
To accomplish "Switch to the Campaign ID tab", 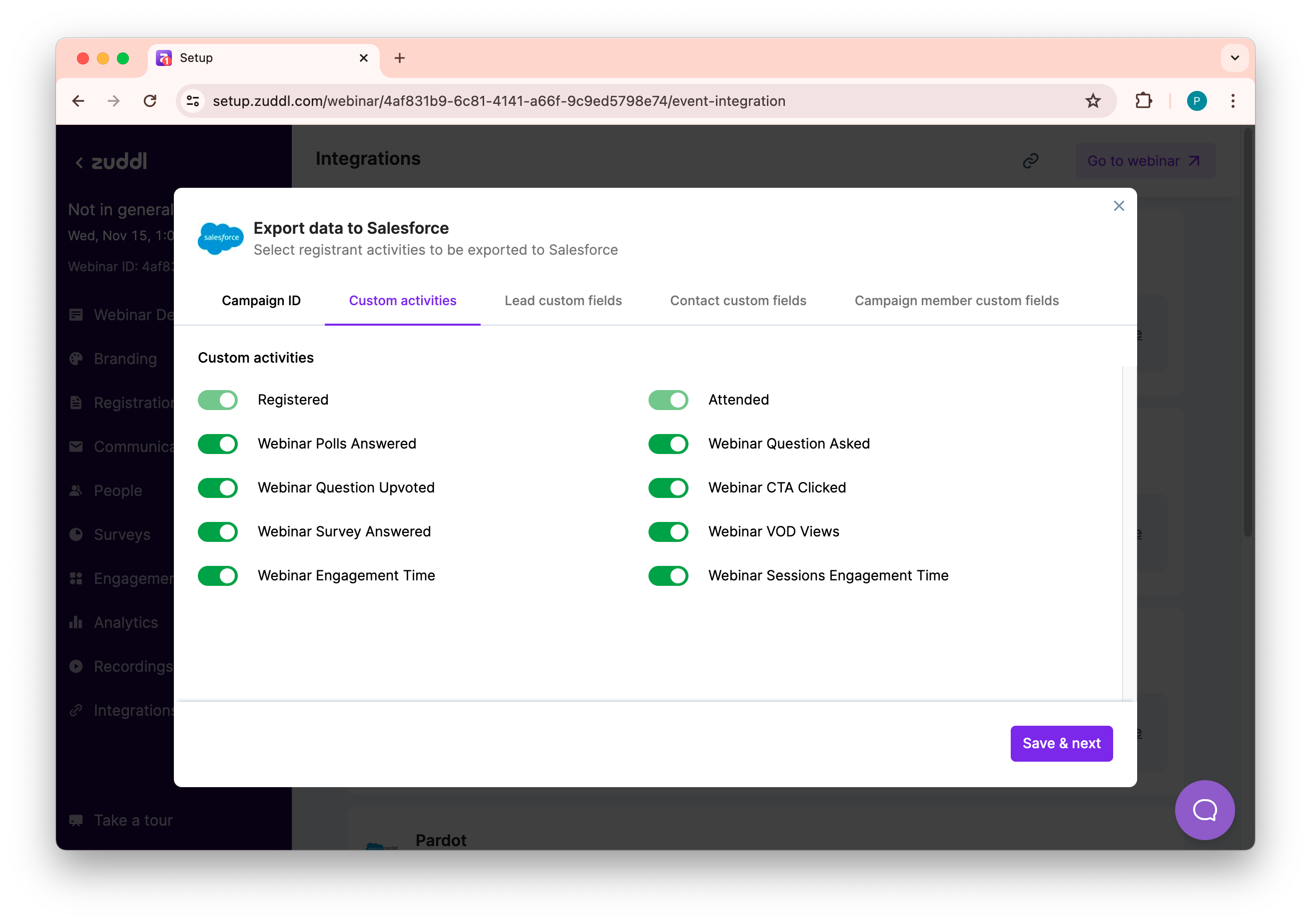I will (261, 301).
